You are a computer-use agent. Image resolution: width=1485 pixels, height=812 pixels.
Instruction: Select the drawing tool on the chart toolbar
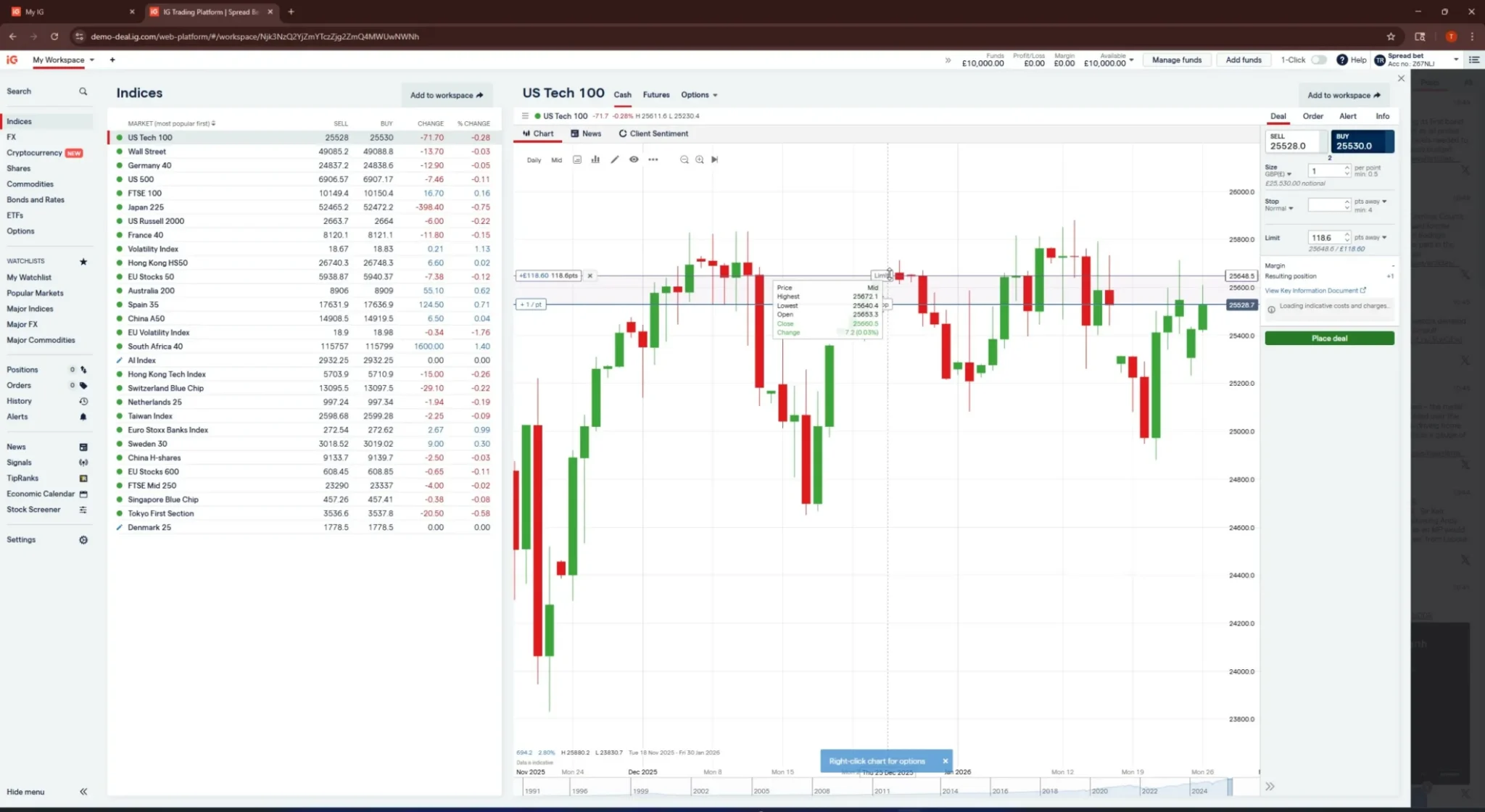tap(615, 159)
